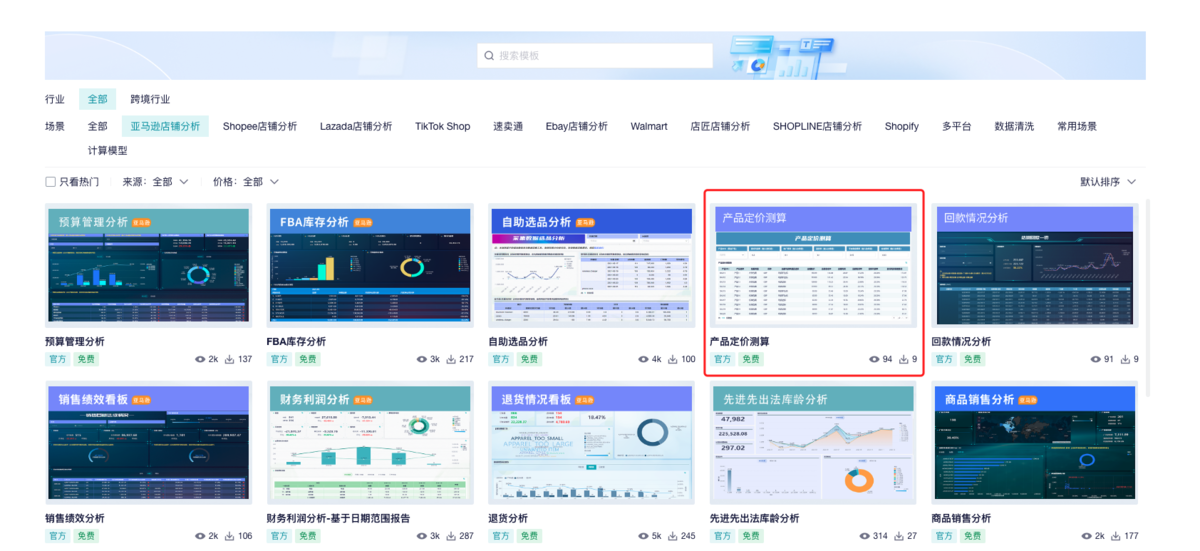Switch to the TikTok Shop tab

443,127
